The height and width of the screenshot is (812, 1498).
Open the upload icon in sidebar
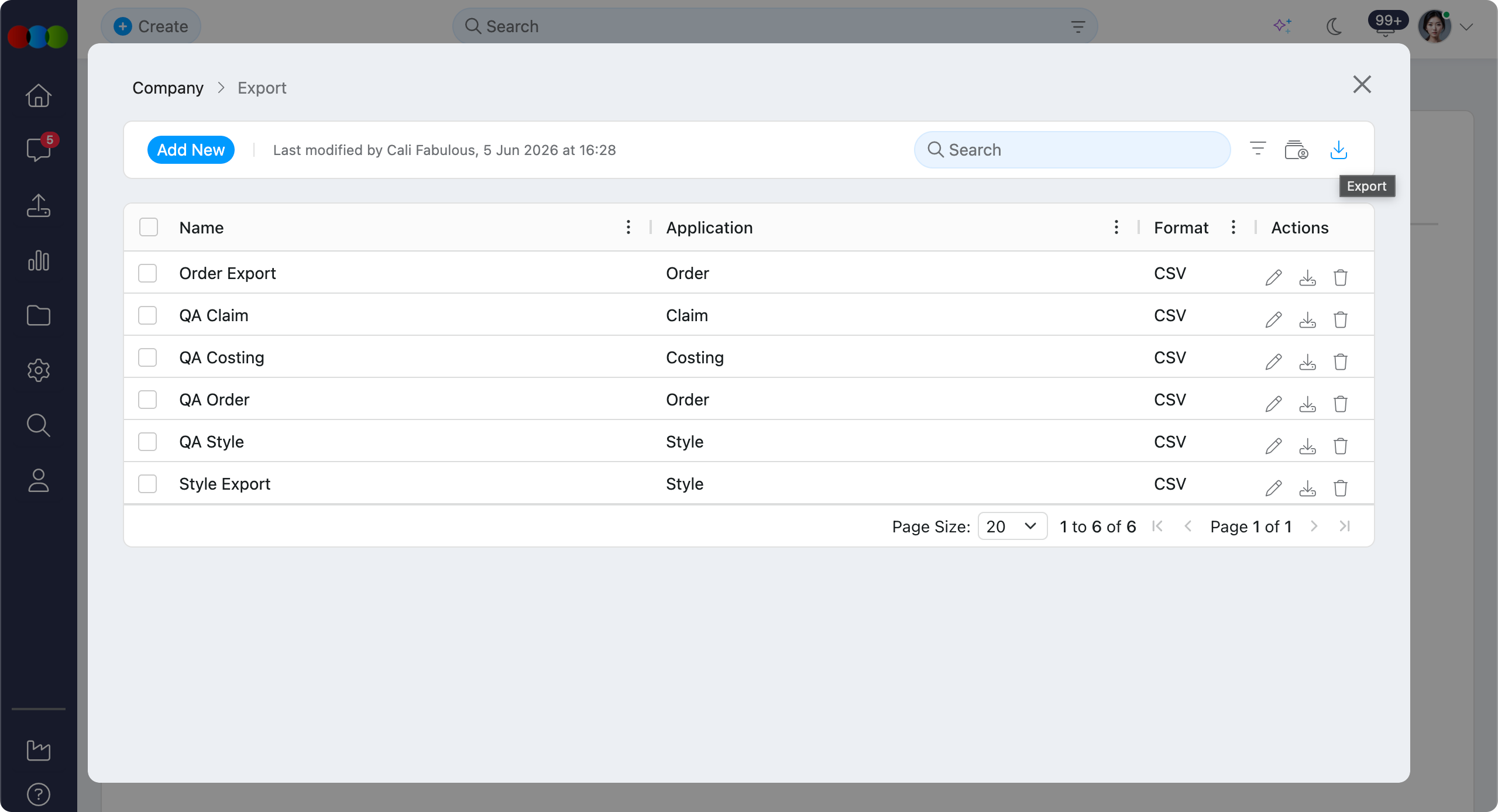pyautogui.click(x=39, y=205)
